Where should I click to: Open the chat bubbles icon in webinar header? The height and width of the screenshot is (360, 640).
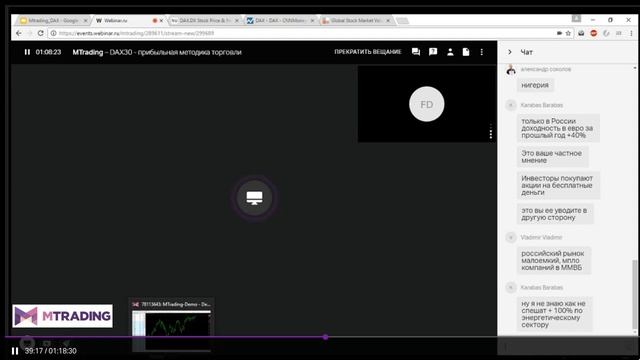point(416,52)
